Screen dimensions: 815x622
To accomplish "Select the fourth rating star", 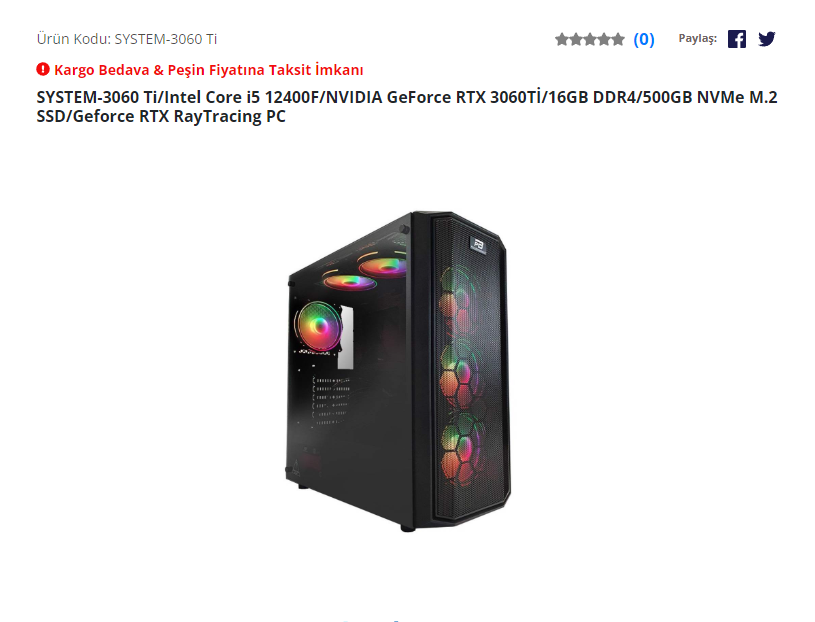I will pyautogui.click(x=604, y=39).
